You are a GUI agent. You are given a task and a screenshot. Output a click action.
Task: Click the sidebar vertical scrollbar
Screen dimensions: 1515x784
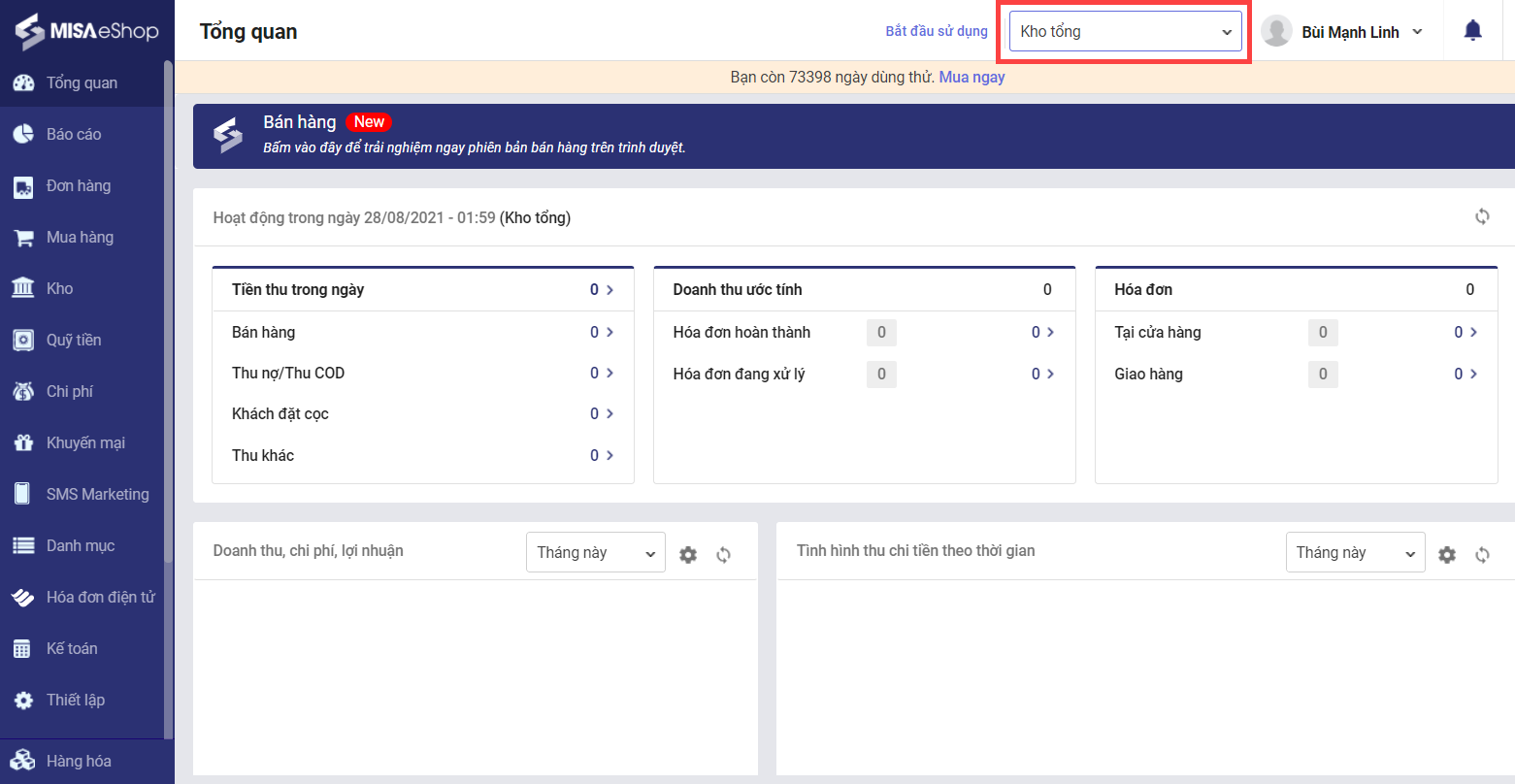[x=168, y=310]
